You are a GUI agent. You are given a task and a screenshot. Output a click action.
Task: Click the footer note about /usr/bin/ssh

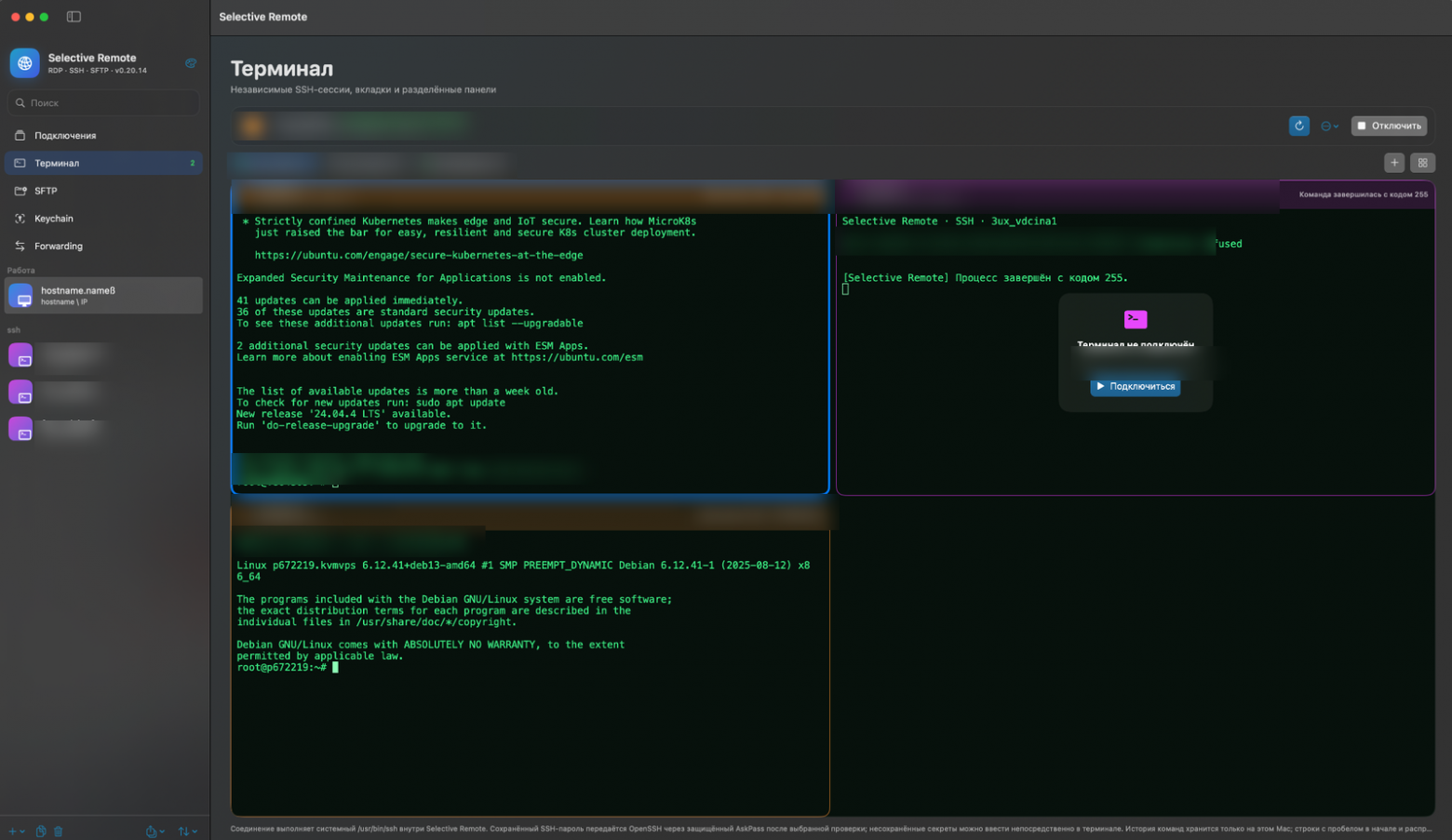coord(831,829)
